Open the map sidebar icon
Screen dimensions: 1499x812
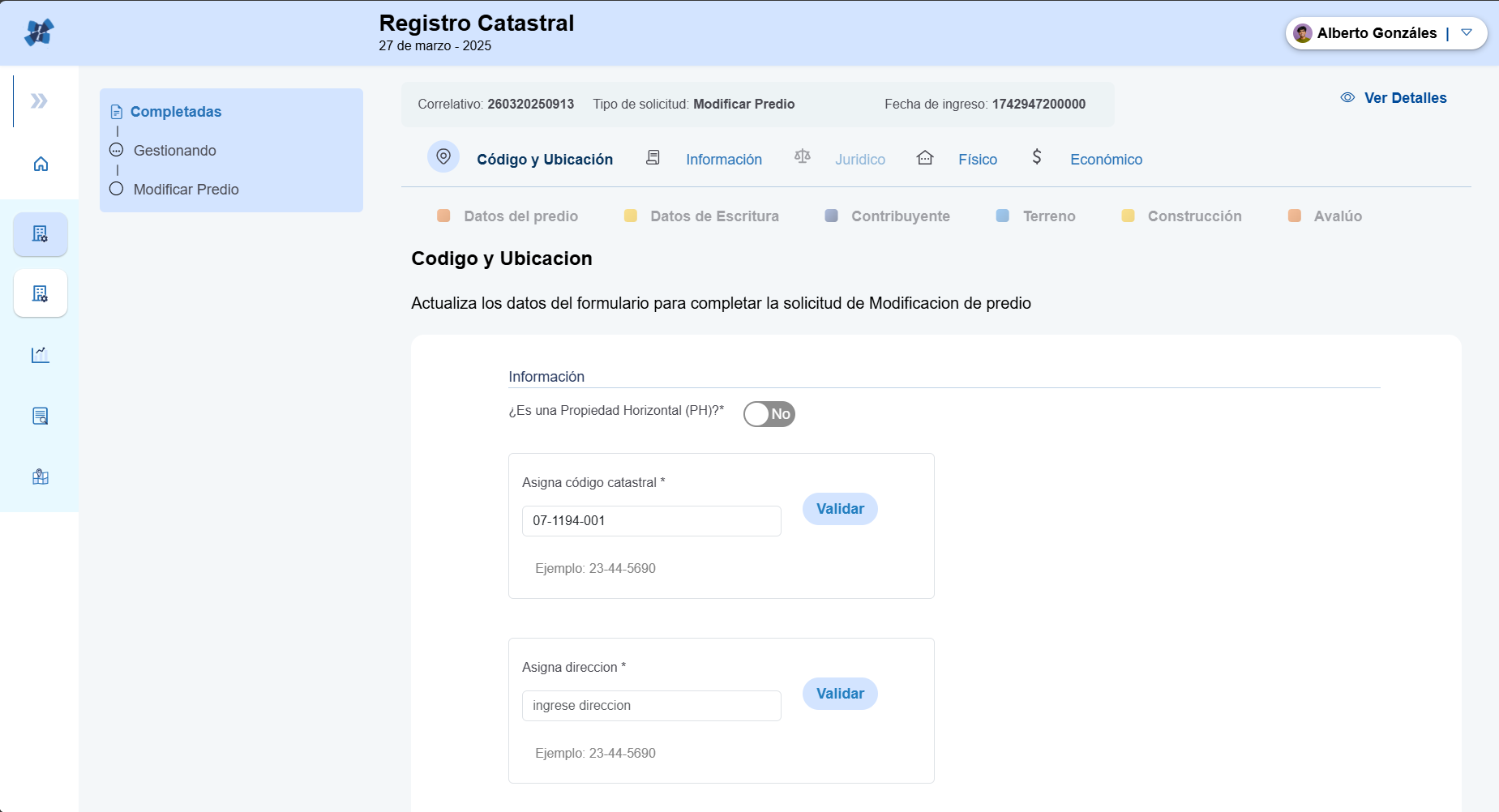[41, 477]
